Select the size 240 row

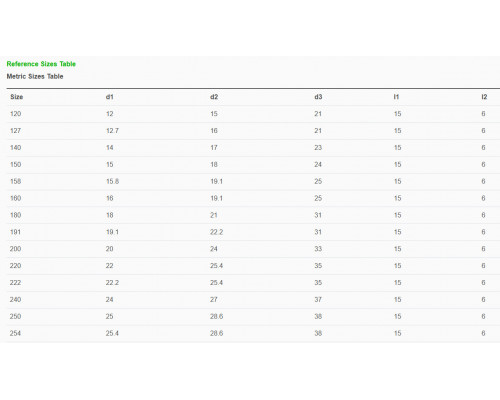tap(253, 300)
